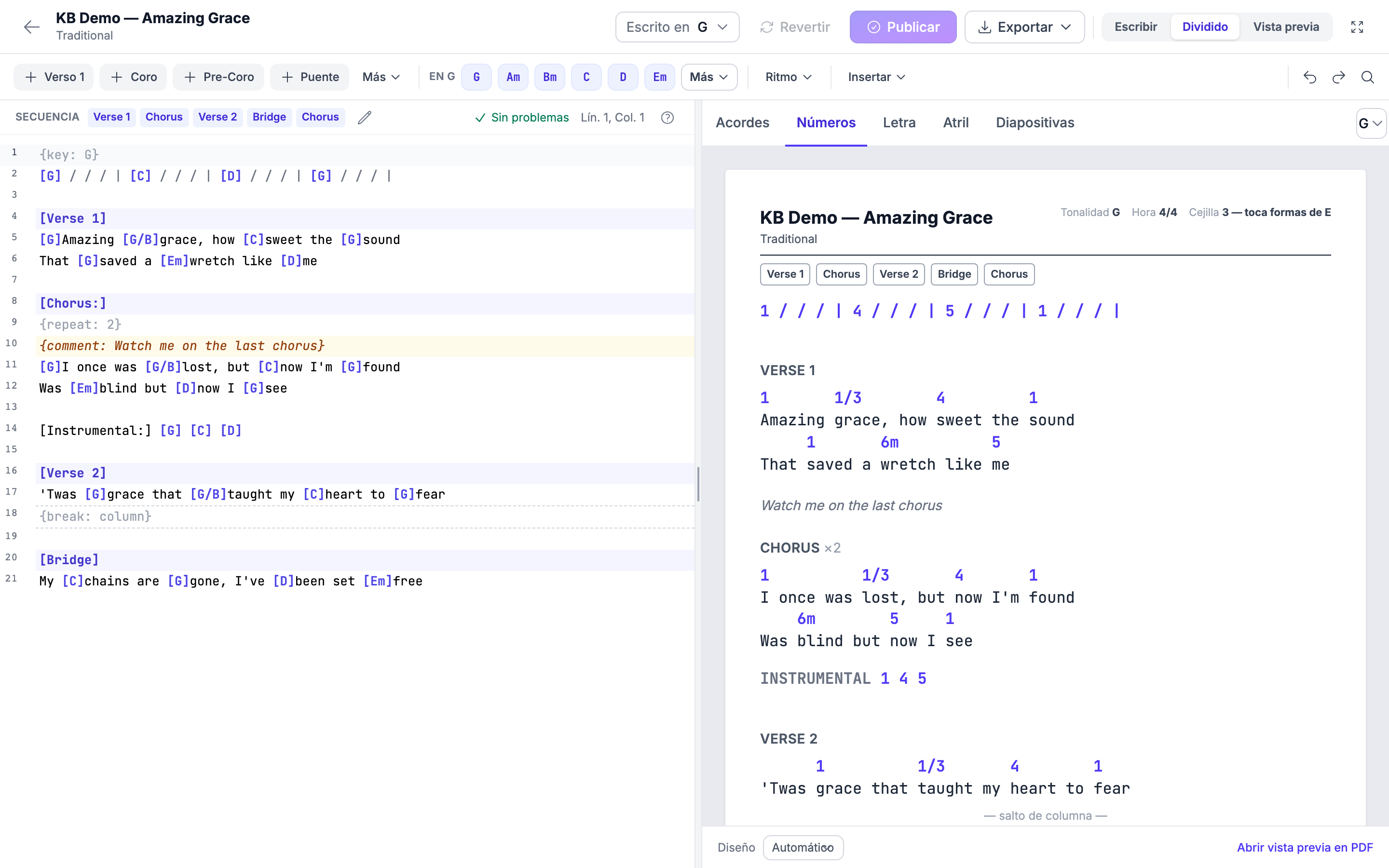Select Vista previa view mode
The width and height of the screenshot is (1389, 868).
tap(1286, 27)
